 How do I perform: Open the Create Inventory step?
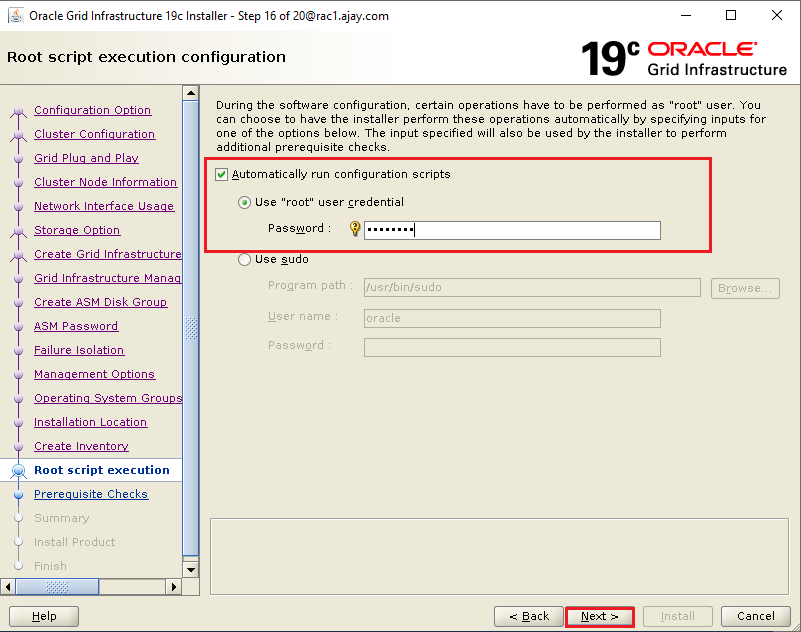pos(81,447)
